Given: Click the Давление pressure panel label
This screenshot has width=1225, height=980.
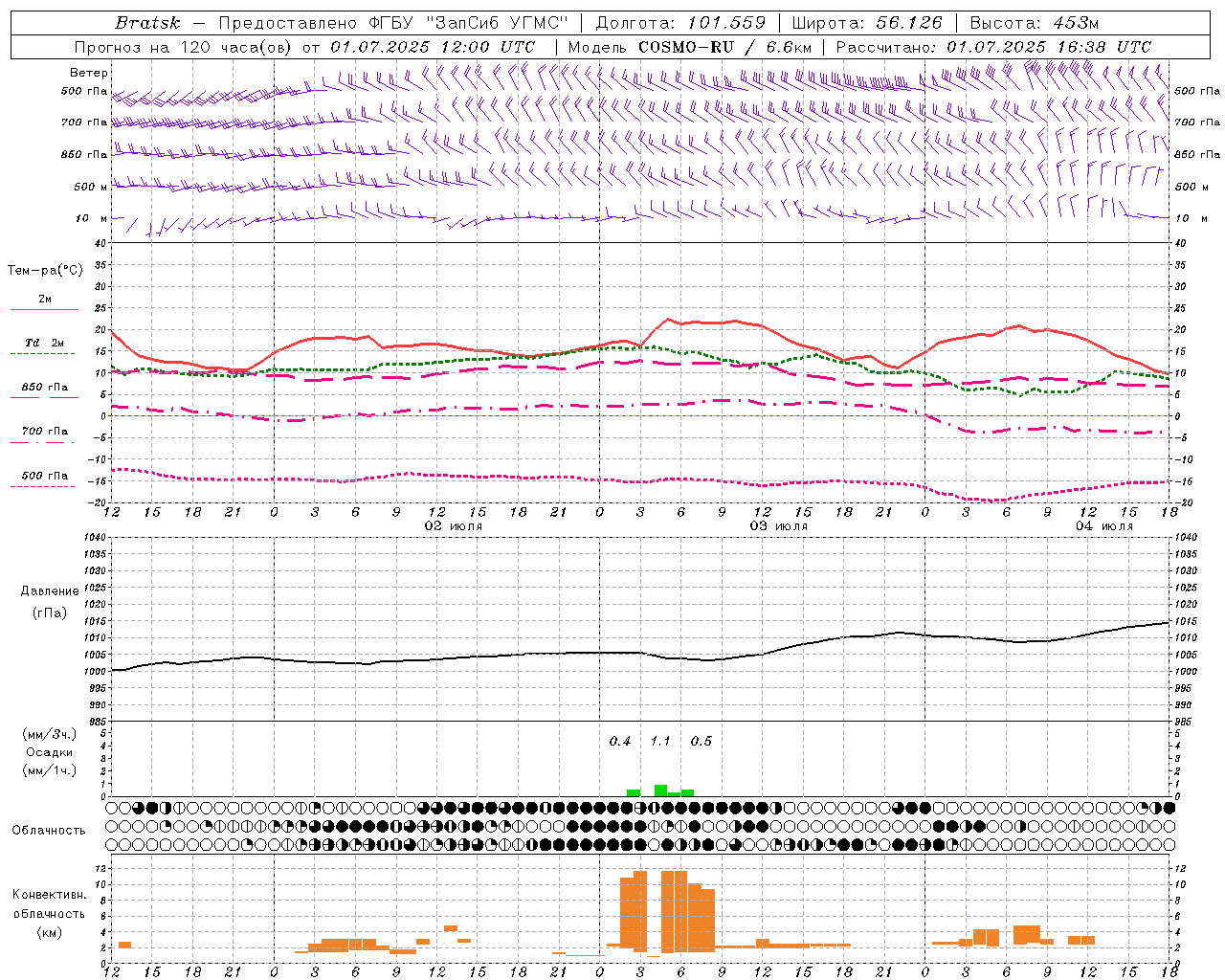Looking at the screenshot, I should coord(49,591).
